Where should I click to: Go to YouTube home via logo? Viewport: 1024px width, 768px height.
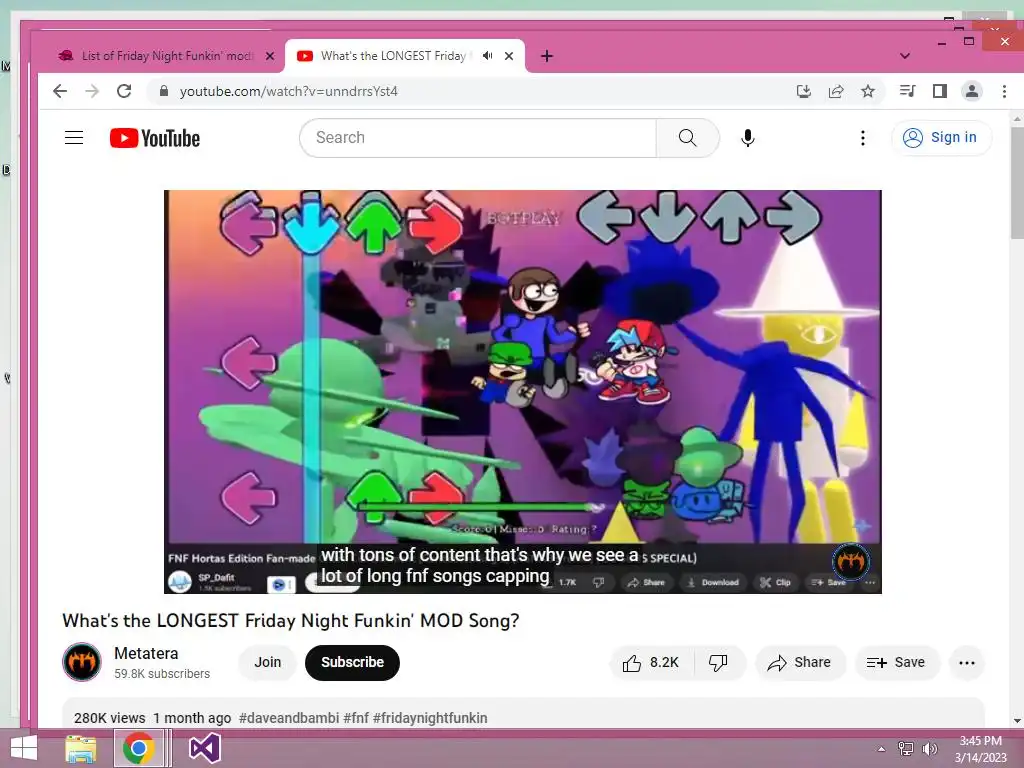tap(155, 138)
